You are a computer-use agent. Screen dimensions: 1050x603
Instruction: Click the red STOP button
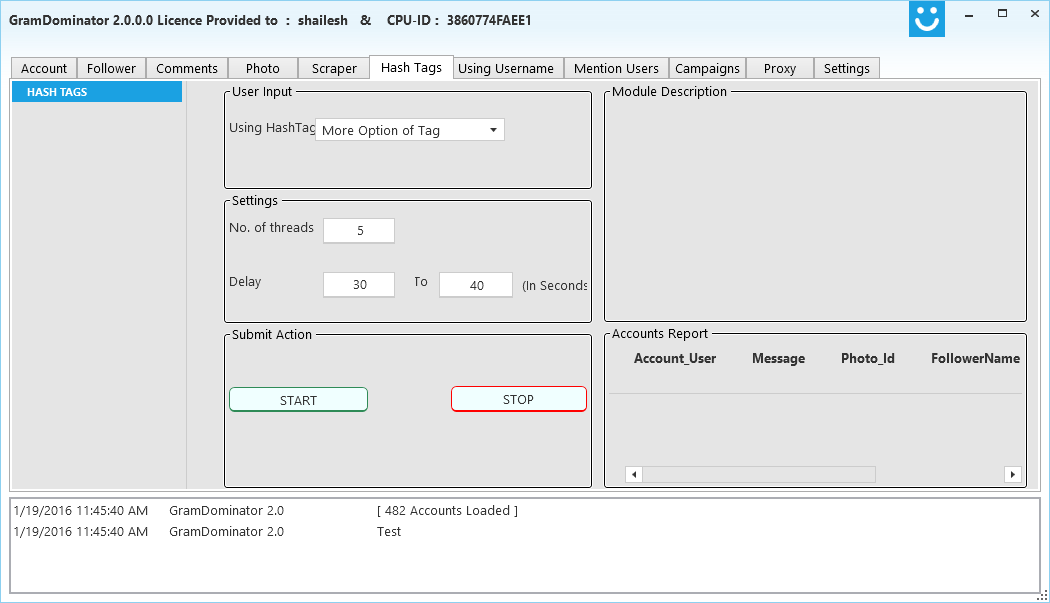519,399
